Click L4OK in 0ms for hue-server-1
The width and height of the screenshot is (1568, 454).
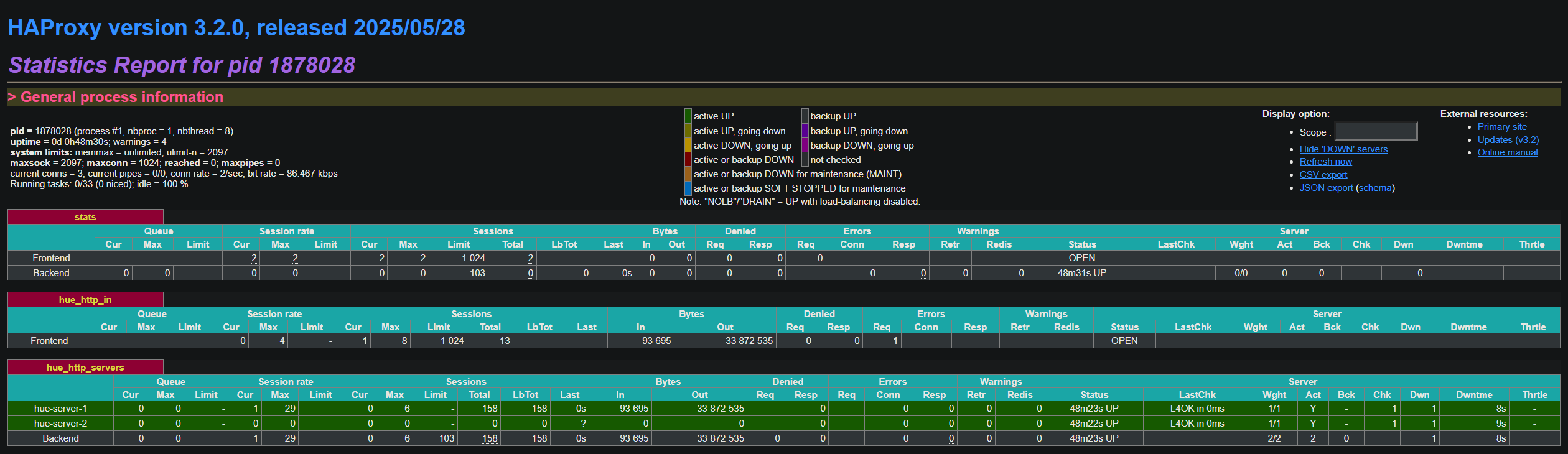click(x=1197, y=409)
